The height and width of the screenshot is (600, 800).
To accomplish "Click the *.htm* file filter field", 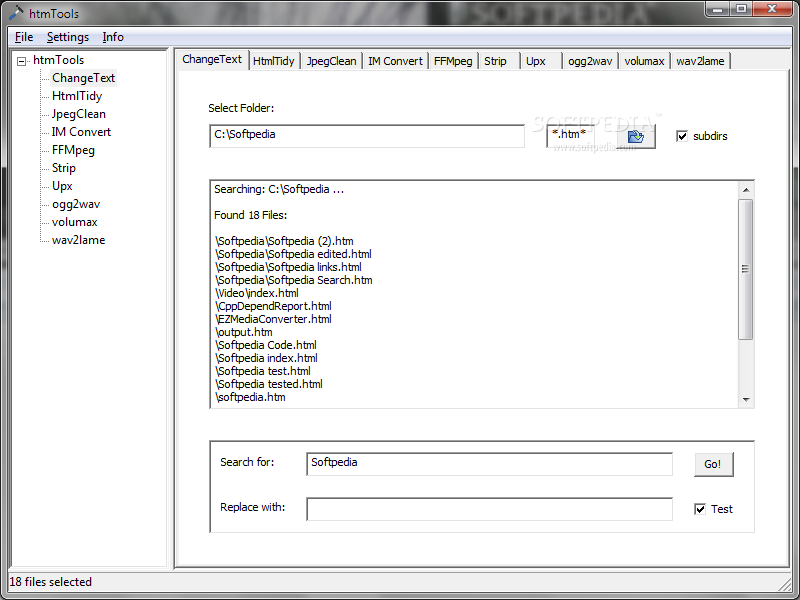I will pos(570,136).
